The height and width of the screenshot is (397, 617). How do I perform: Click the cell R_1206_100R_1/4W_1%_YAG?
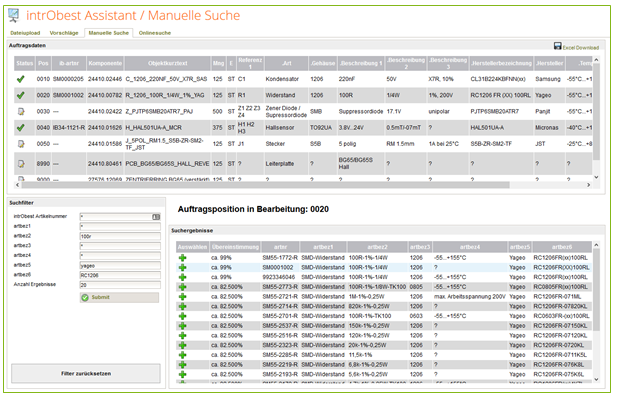coord(165,95)
